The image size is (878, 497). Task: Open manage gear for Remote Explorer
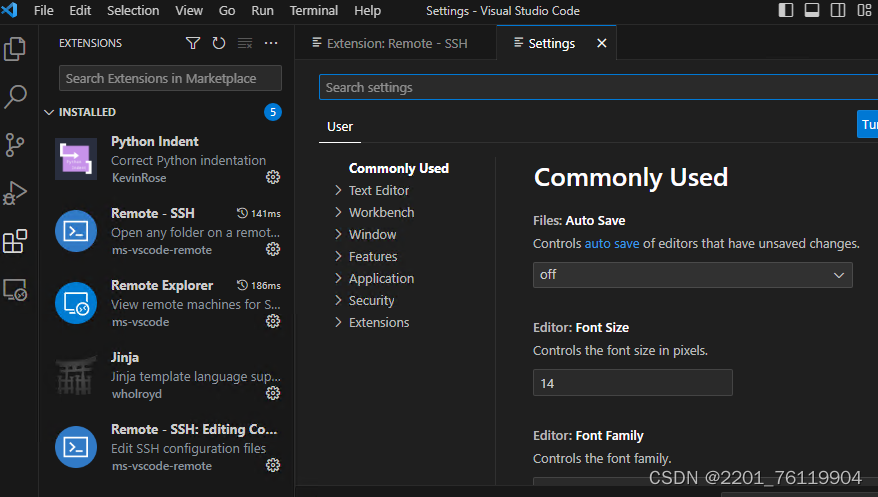click(x=273, y=321)
